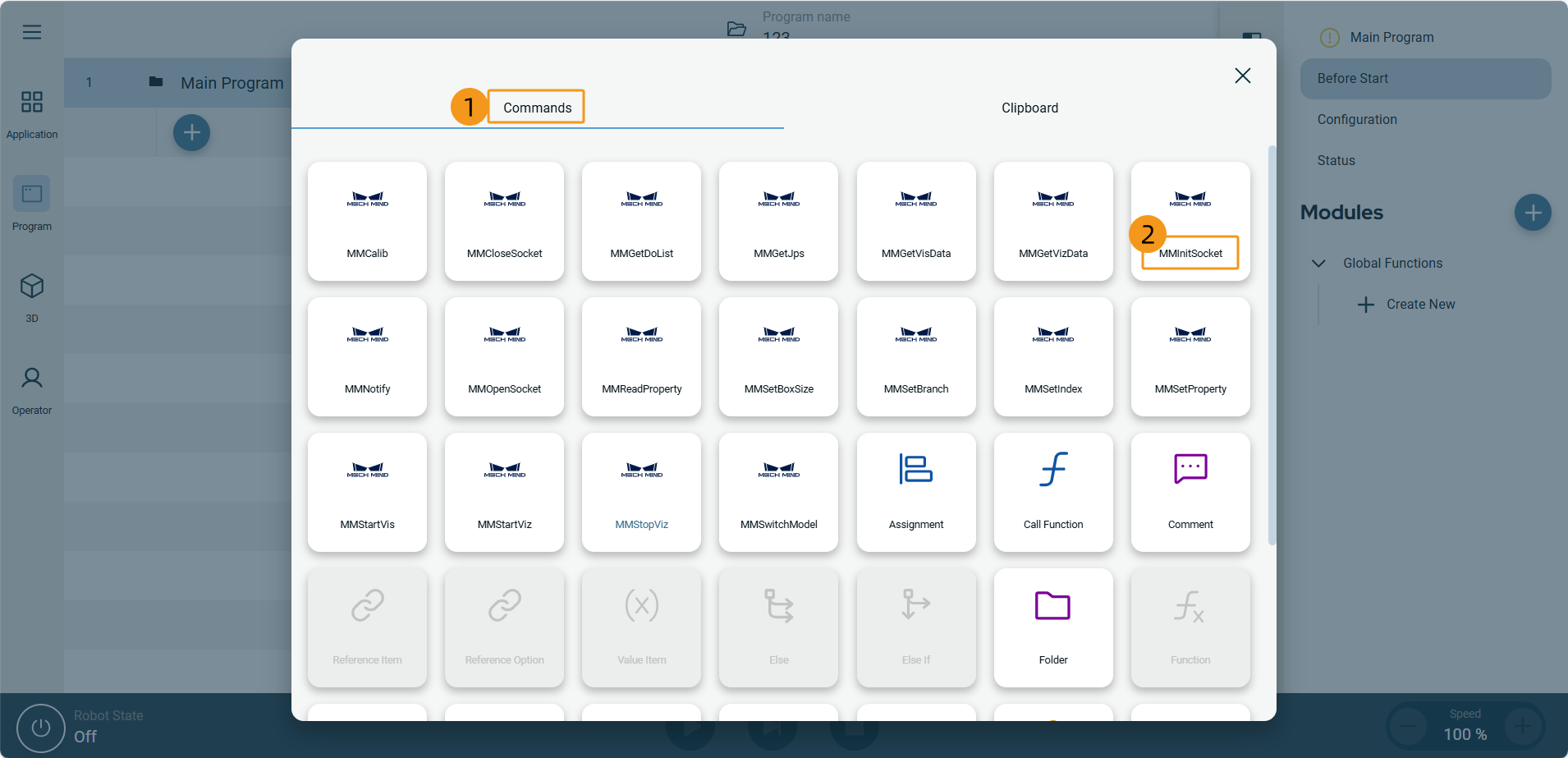Image resolution: width=1568 pixels, height=758 pixels.
Task: Choose the MMGetDoList command tile
Action: point(641,221)
